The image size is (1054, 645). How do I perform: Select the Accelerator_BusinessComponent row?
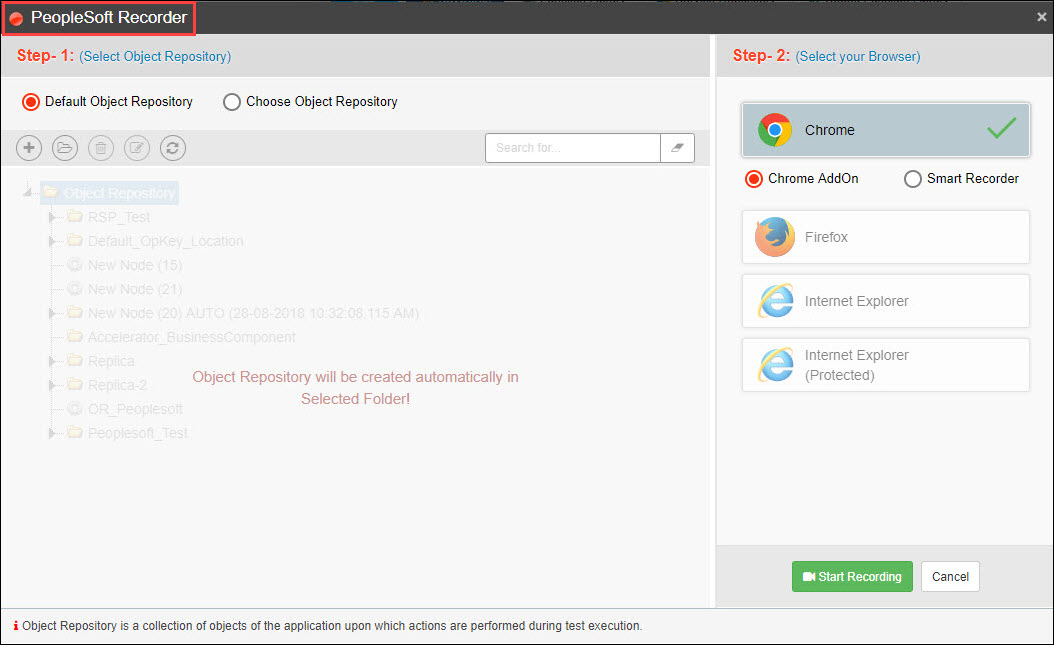pyautogui.click(x=181, y=337)
